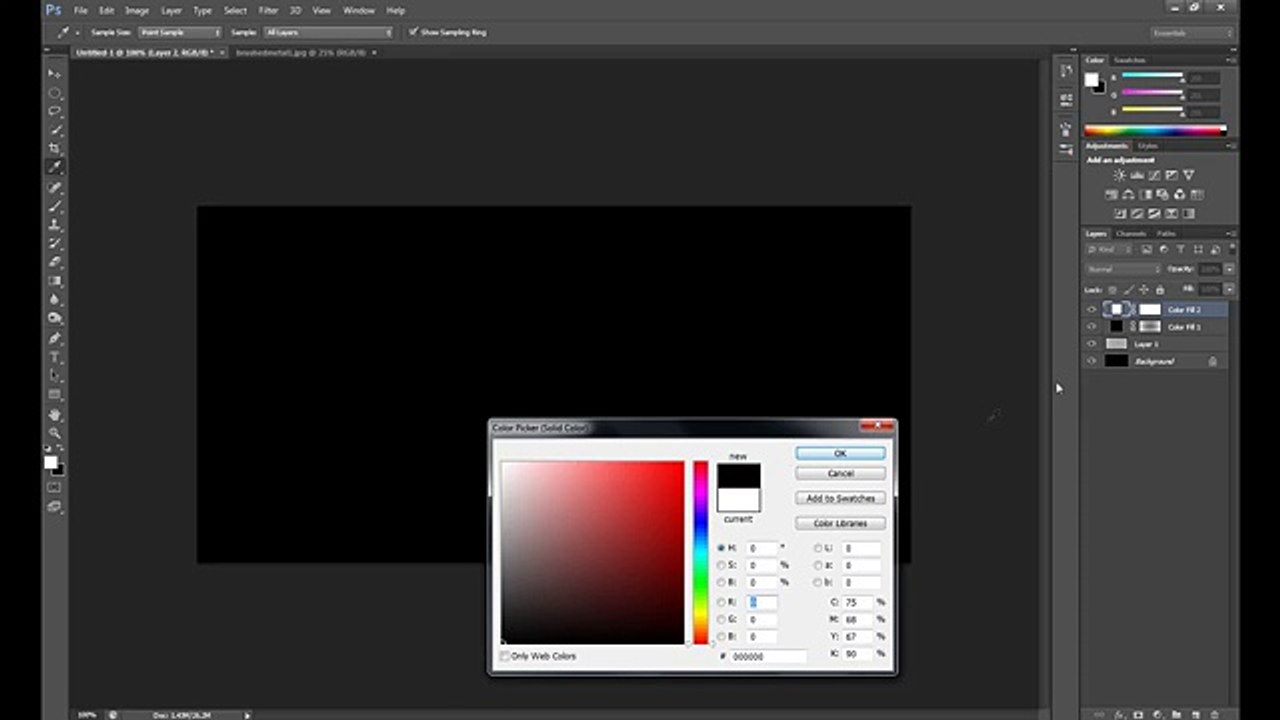The image size is (1280, 720).
Task: Select the R red radio button
Action: point(722,602)
